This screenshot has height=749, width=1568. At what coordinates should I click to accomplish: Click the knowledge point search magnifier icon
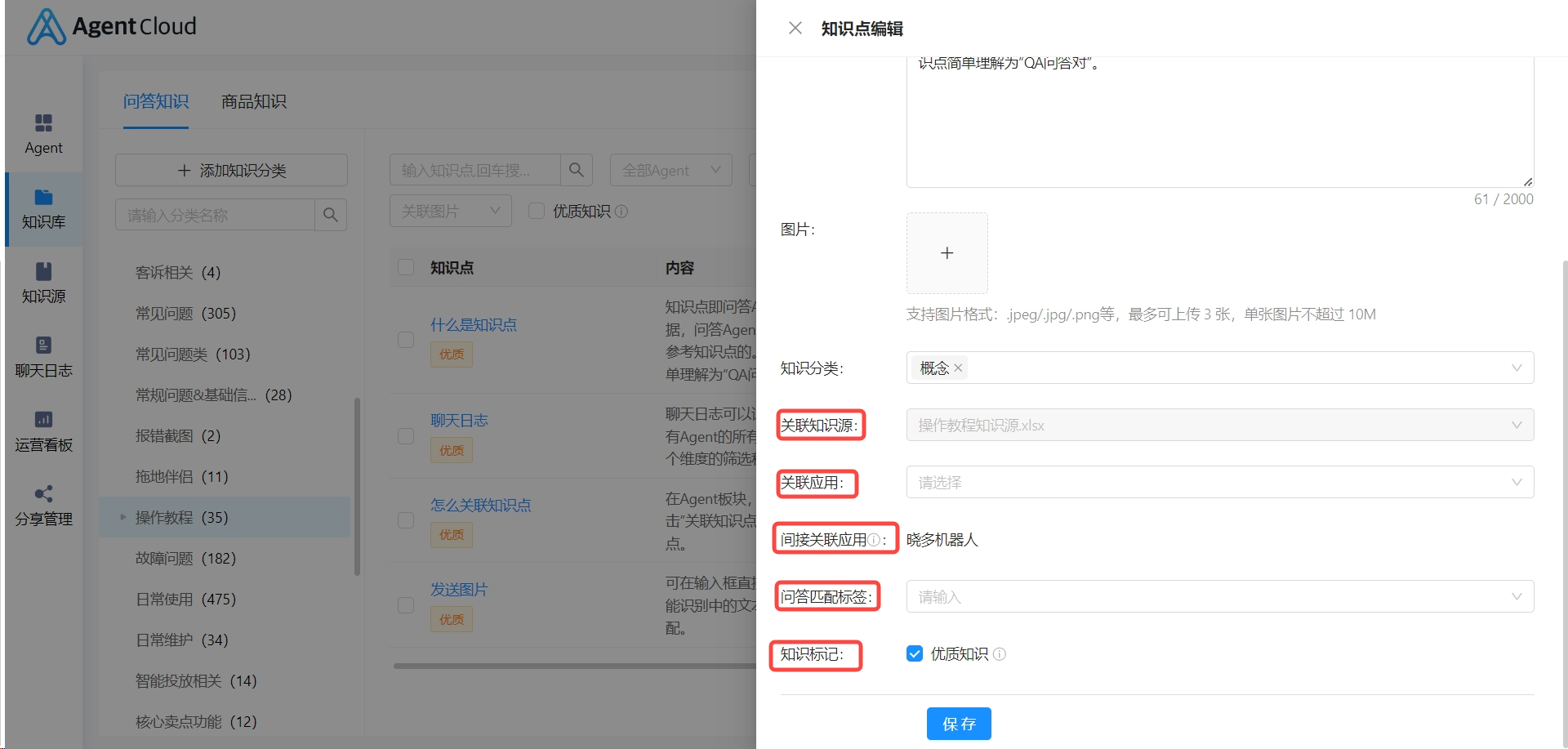(577, 170)
